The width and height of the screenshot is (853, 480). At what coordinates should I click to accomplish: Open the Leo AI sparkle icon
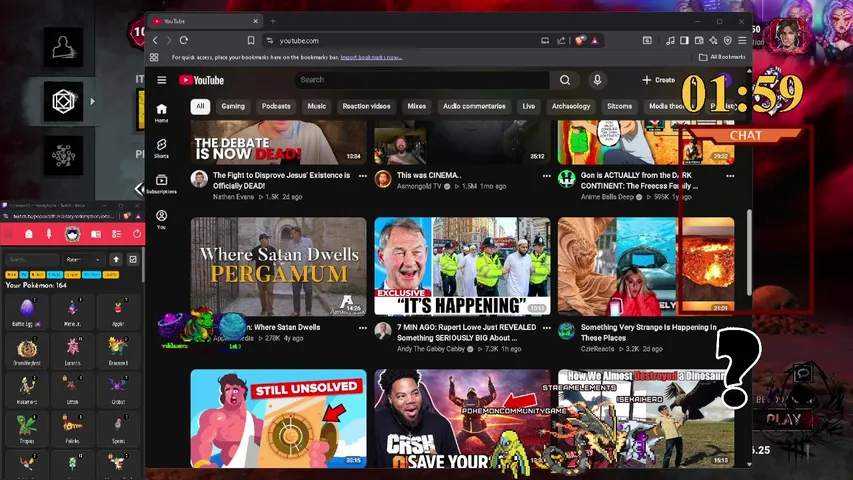(x=713, y=40)
